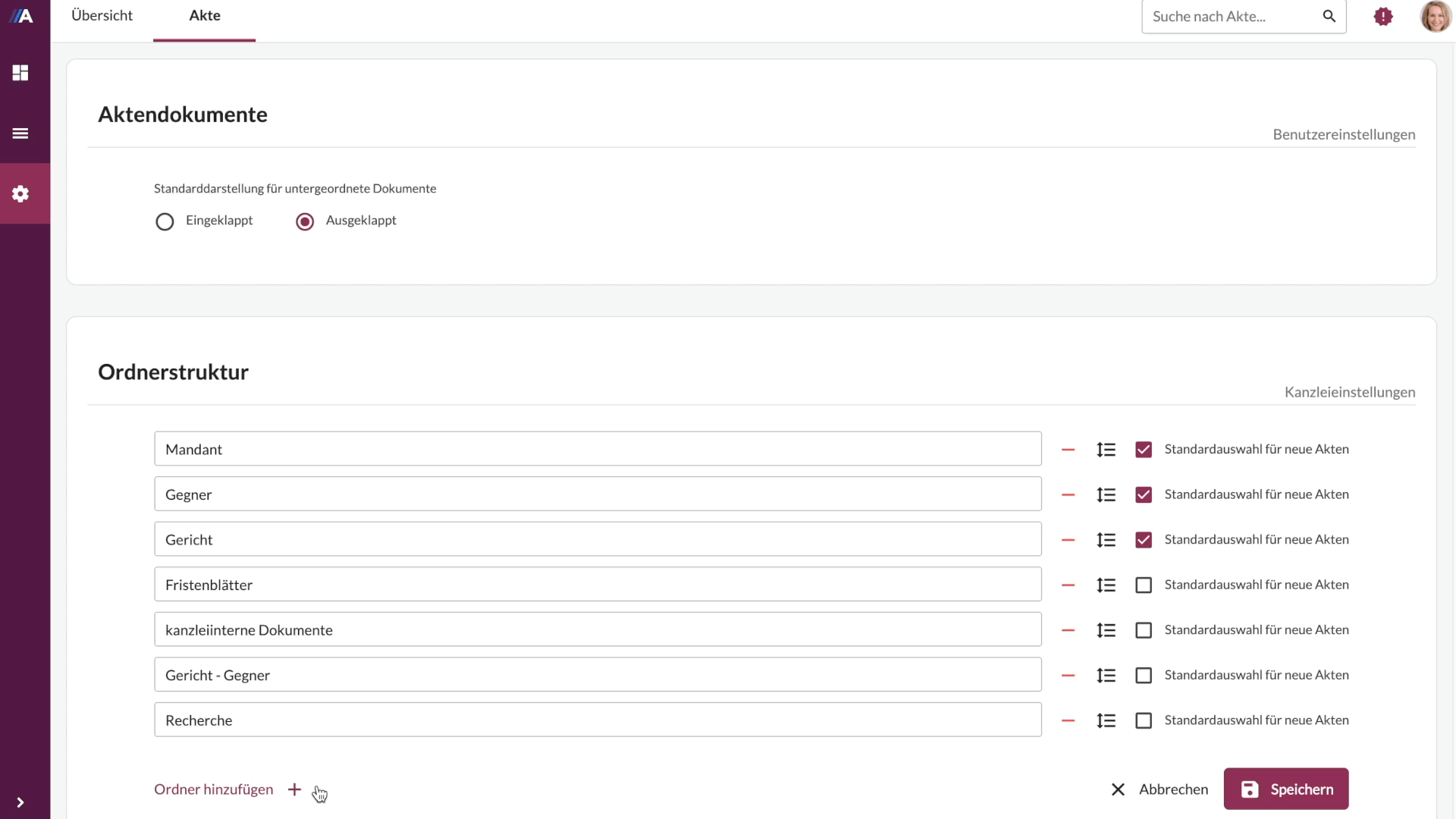Edit the kanzleiinterne Dokumente name field

click(x=598, y=629)
